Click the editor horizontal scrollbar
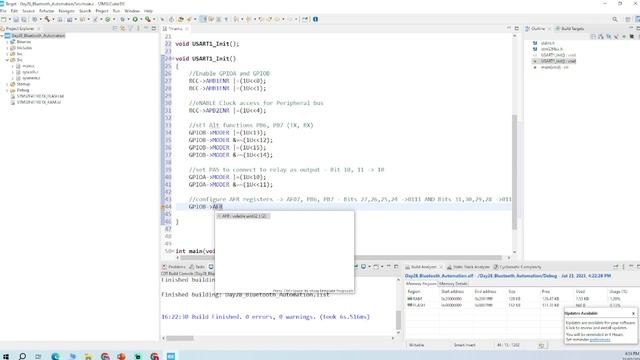This screenshot has height=360, width=640. point(341,258)
